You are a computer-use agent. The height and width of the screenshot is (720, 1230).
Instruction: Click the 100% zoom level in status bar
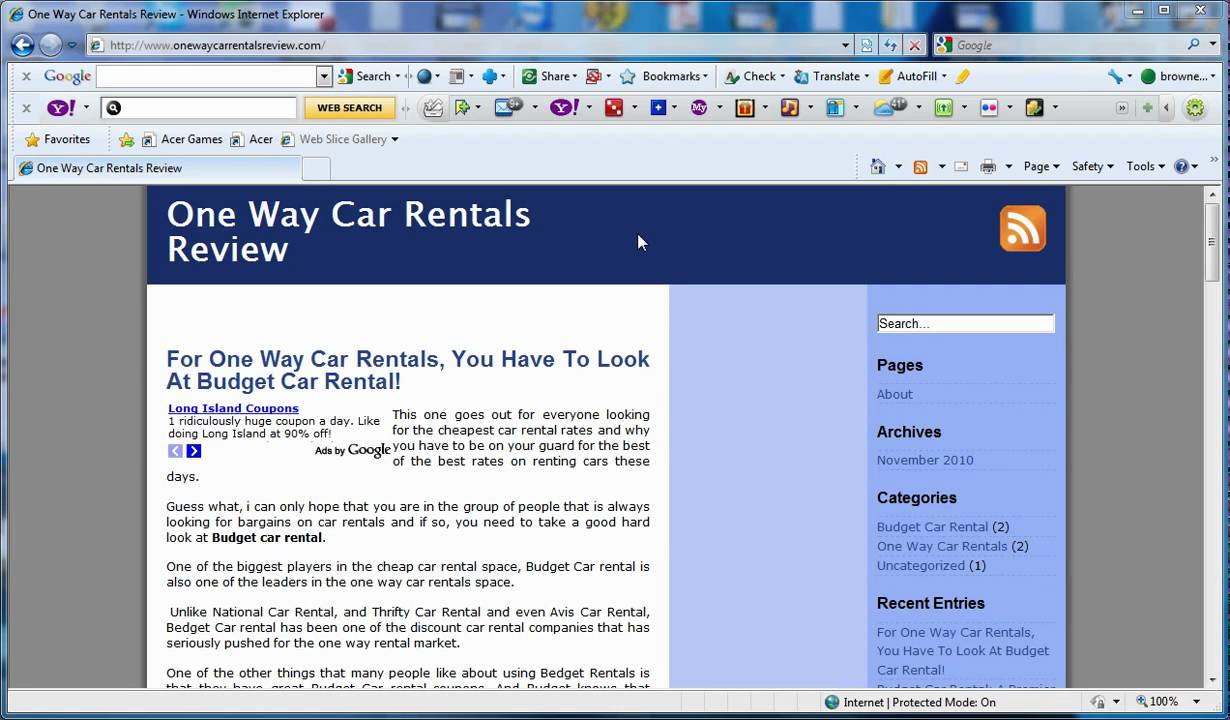pyautogui.click(x=1163, y=702)
